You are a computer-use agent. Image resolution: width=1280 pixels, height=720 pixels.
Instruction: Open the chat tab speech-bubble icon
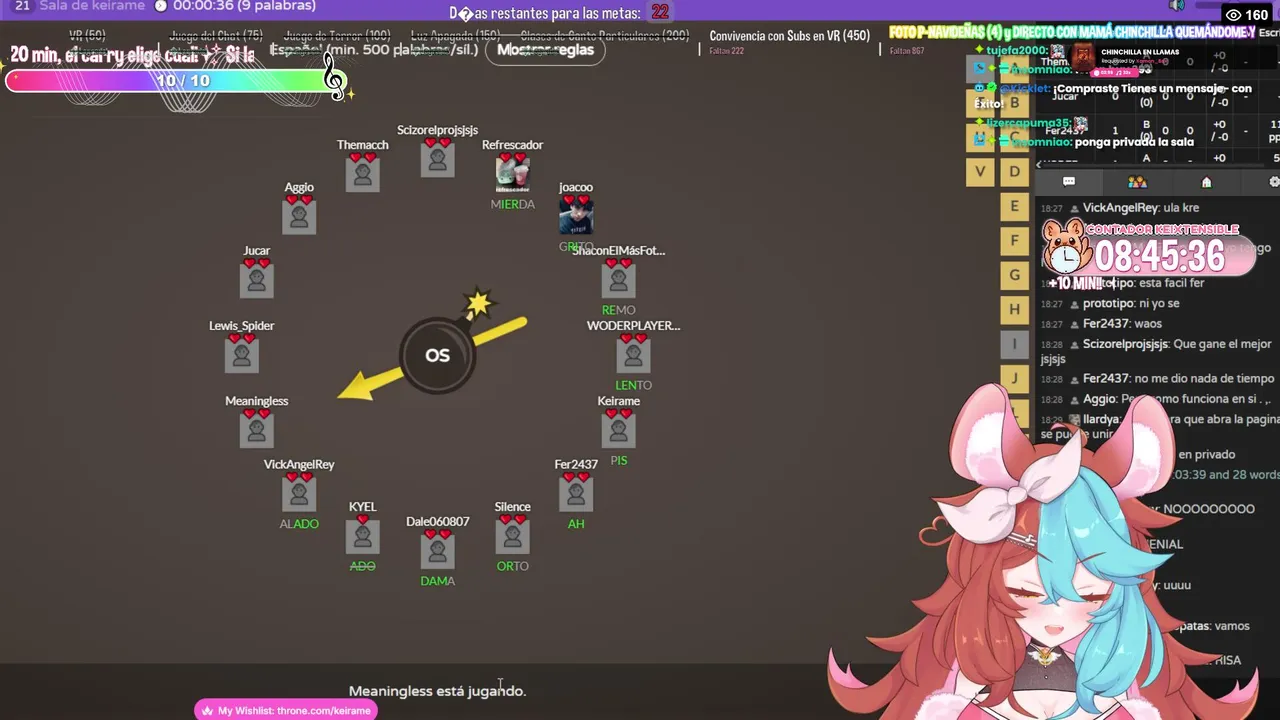tap(1068, 182)
